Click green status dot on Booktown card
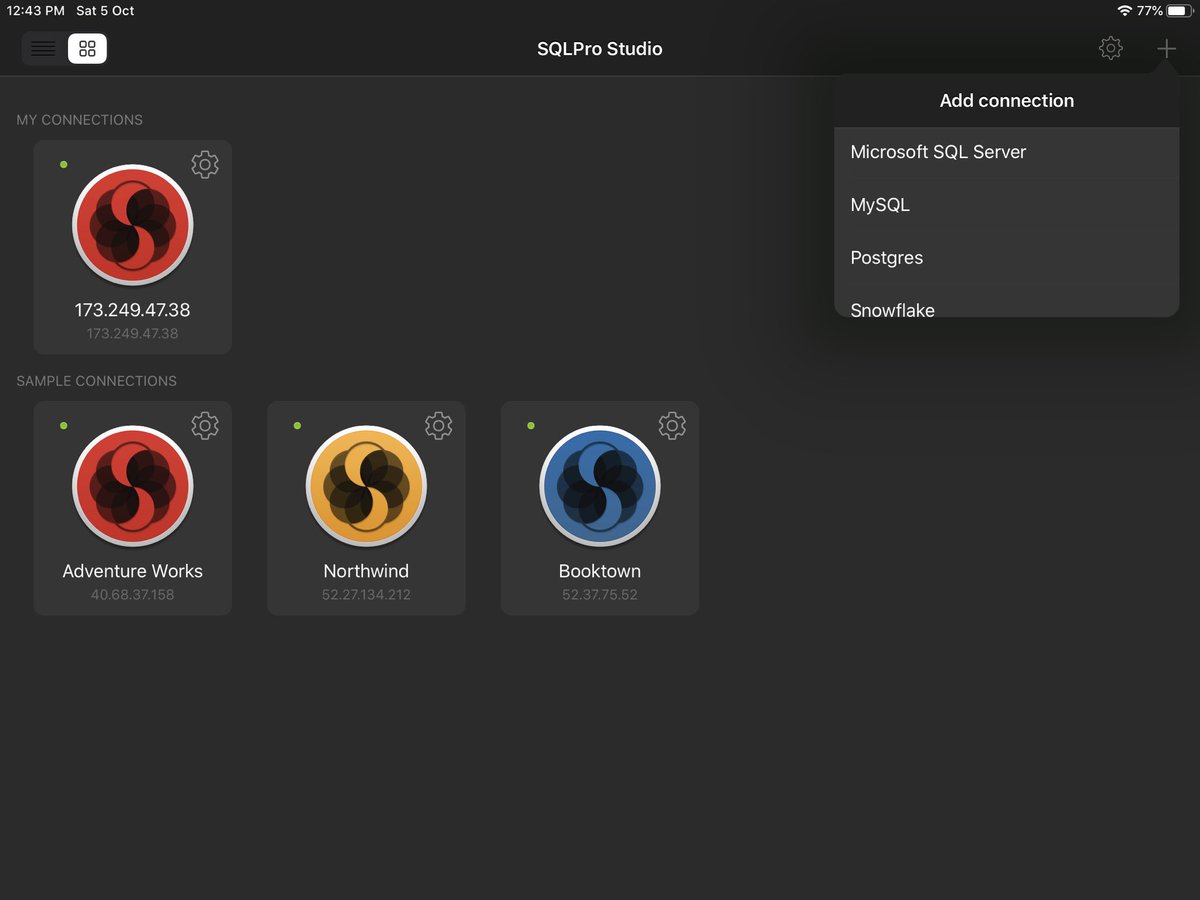 click(x=531, y=425)
